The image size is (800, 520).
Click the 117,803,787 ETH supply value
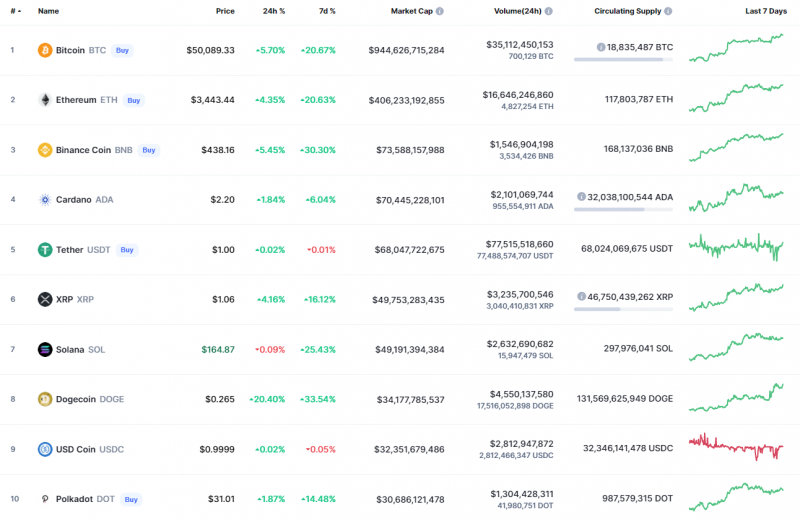[x=639, y=99]
